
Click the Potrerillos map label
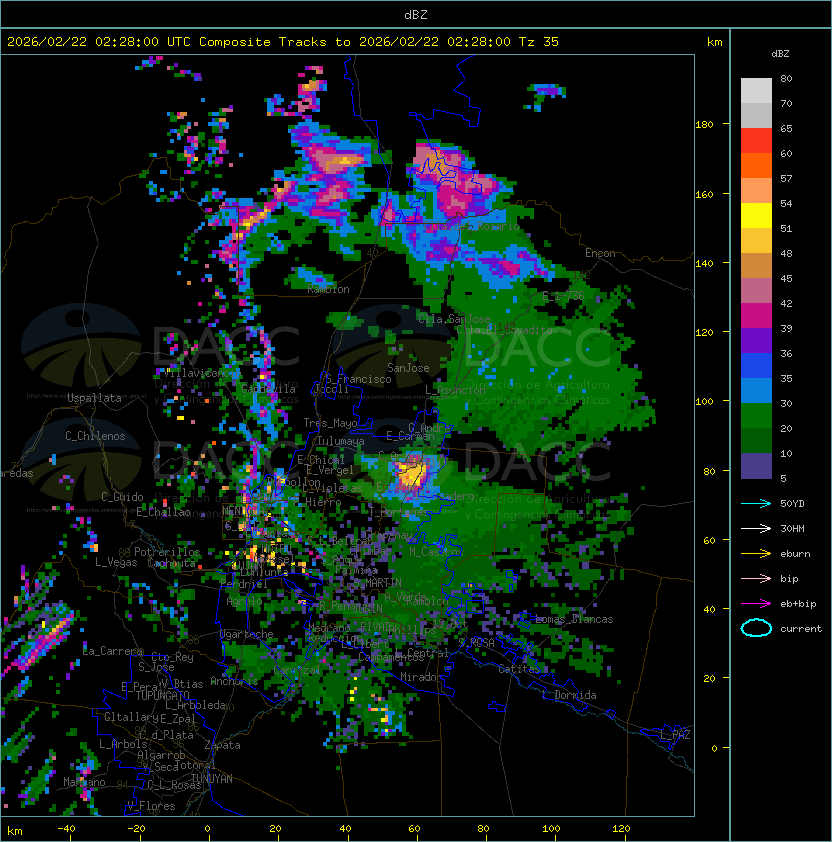pos(167,552)
